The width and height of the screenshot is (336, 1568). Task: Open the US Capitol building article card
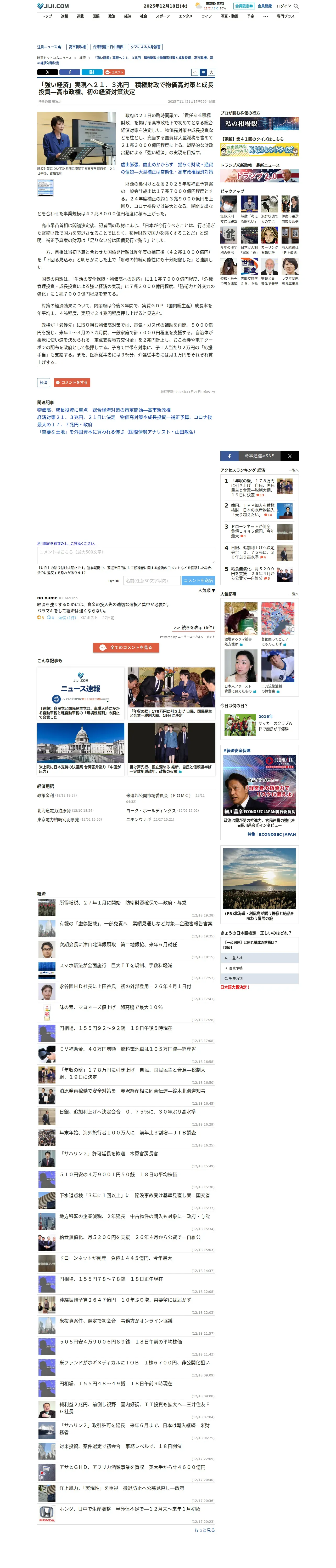81,749
